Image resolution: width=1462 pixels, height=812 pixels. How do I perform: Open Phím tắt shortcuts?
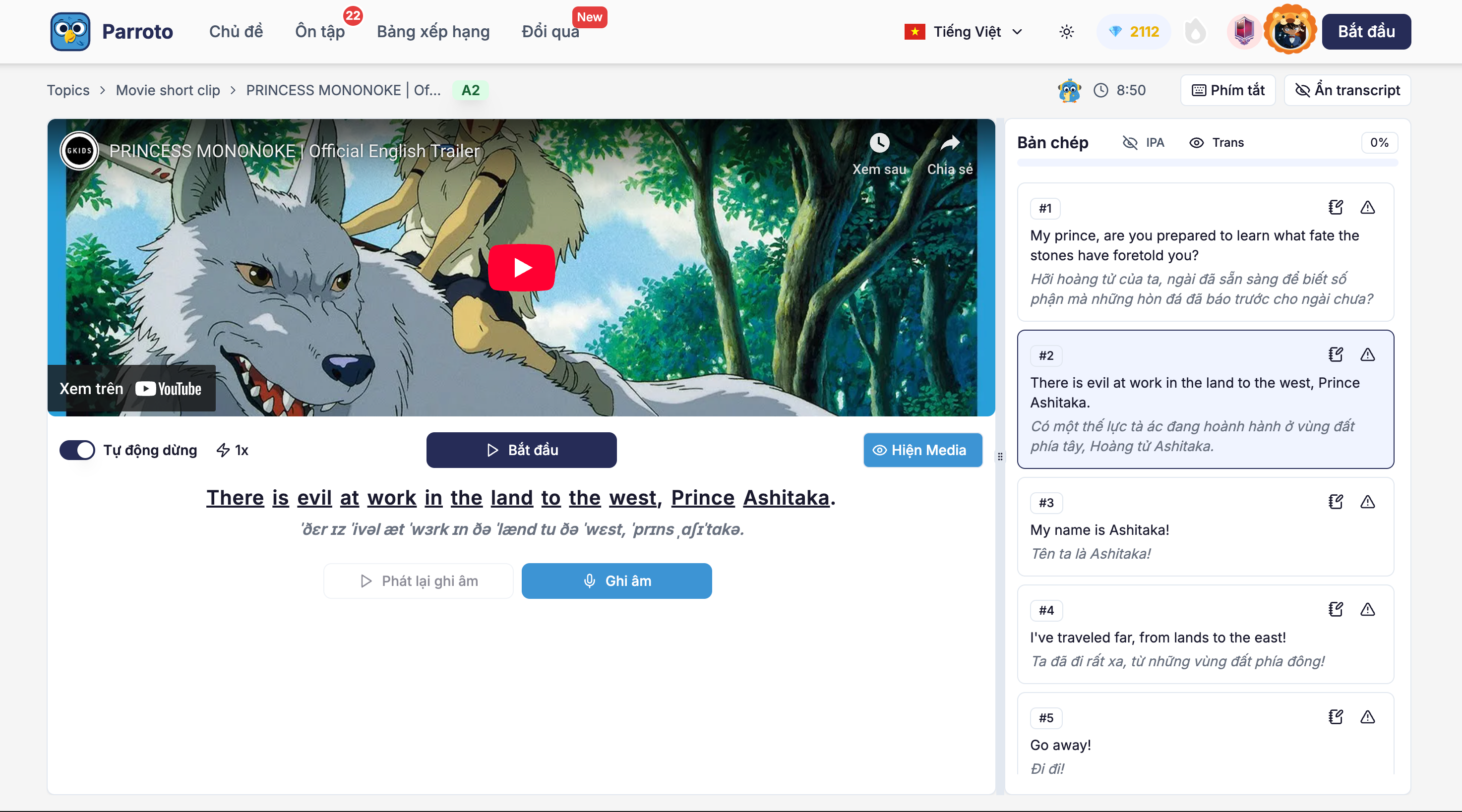coord(1228,90)
